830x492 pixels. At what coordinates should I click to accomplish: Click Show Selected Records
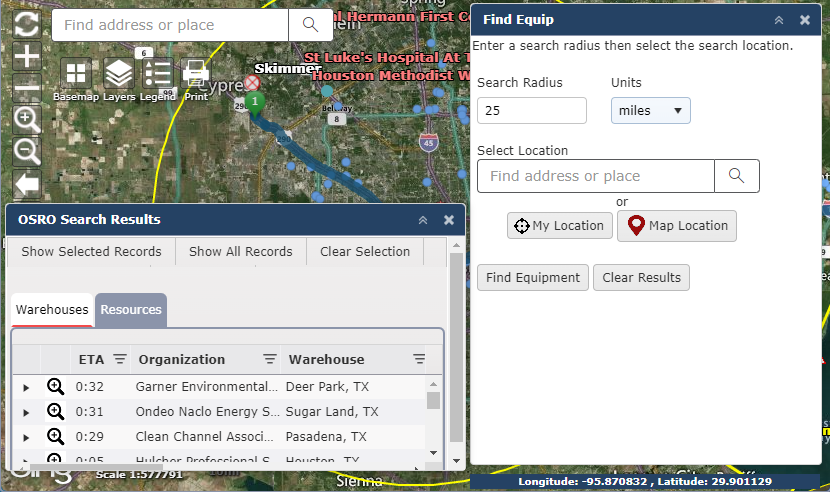[x=91, y=252]
